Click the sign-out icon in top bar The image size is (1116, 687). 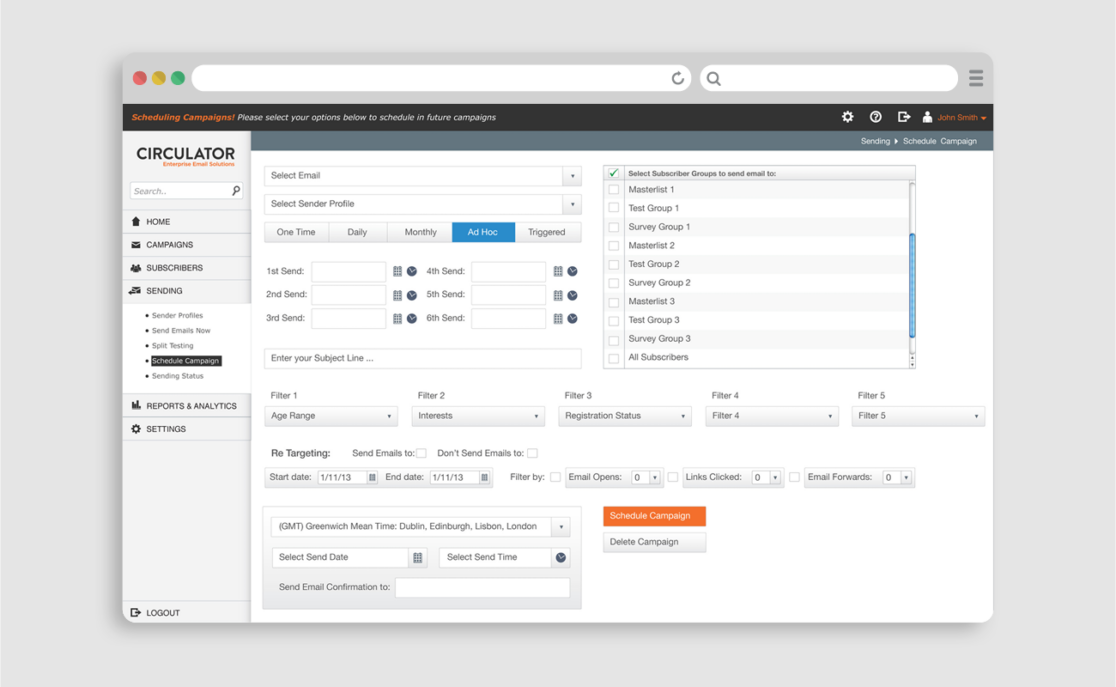coord(903,117)
